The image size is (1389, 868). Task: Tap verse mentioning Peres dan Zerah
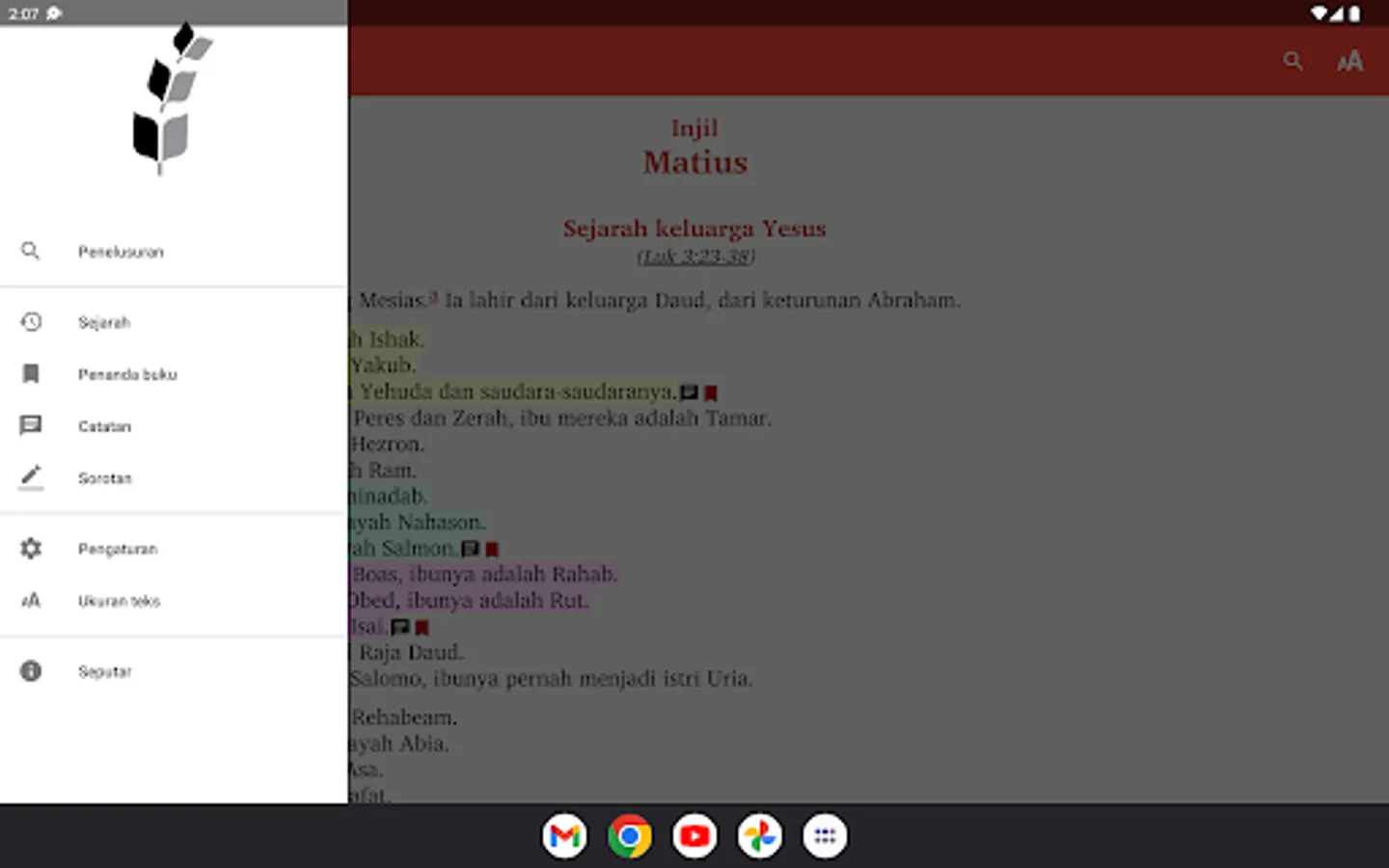pyautogui.click(x=561, y=419)
